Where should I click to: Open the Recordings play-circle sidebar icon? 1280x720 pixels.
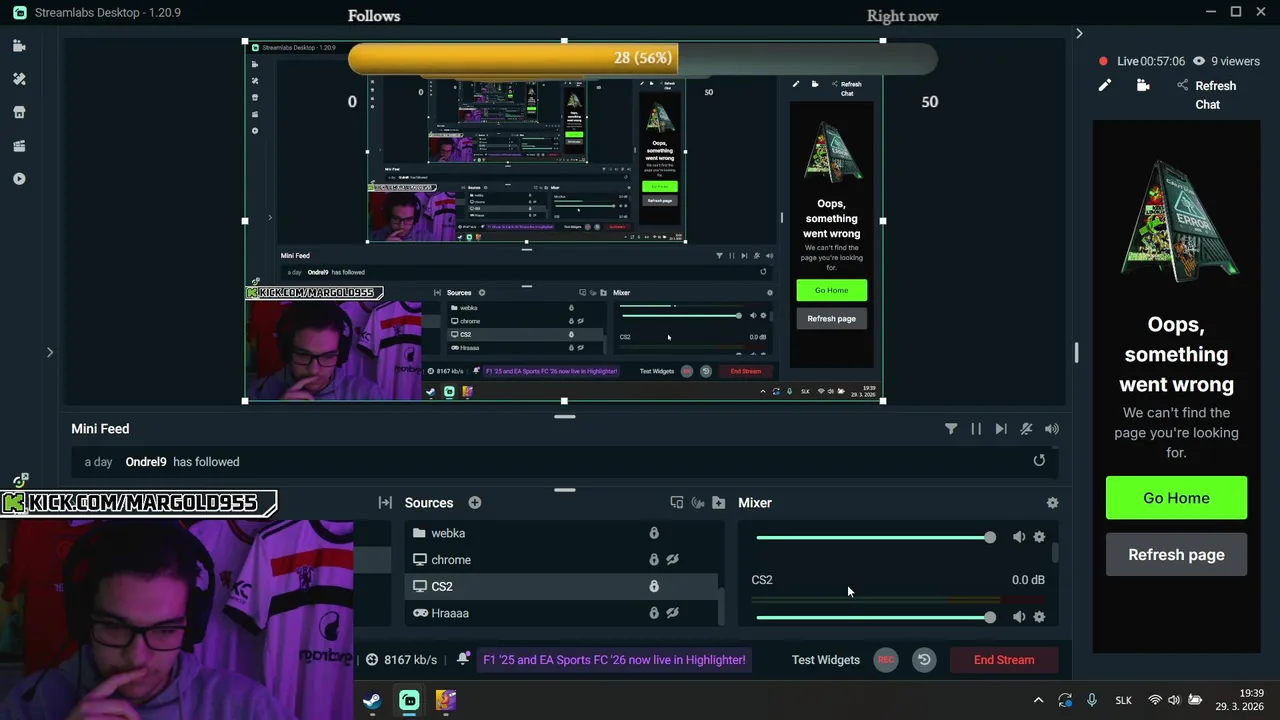(19, 179)
